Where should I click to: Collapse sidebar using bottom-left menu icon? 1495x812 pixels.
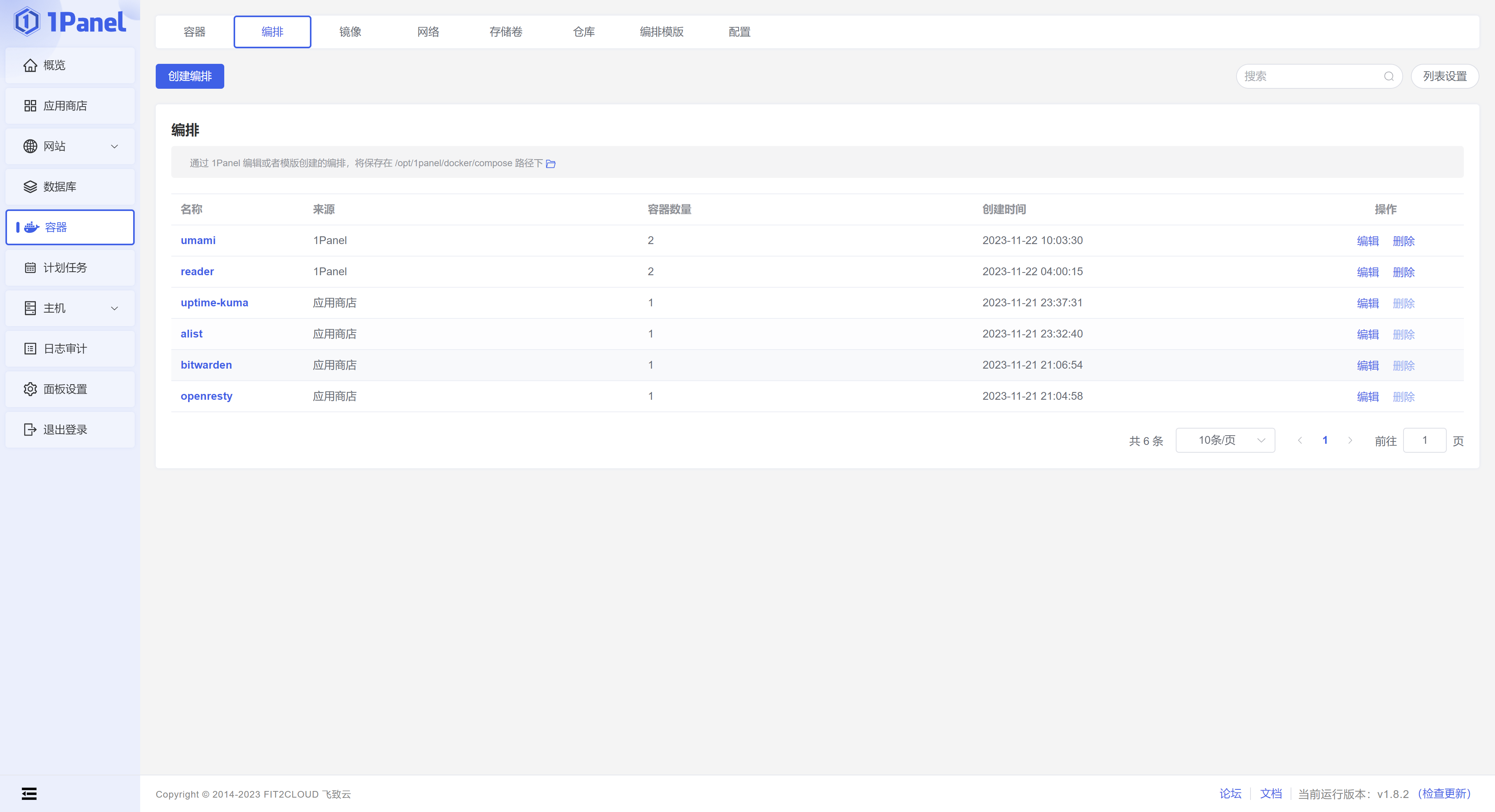[x=29, y=793]
